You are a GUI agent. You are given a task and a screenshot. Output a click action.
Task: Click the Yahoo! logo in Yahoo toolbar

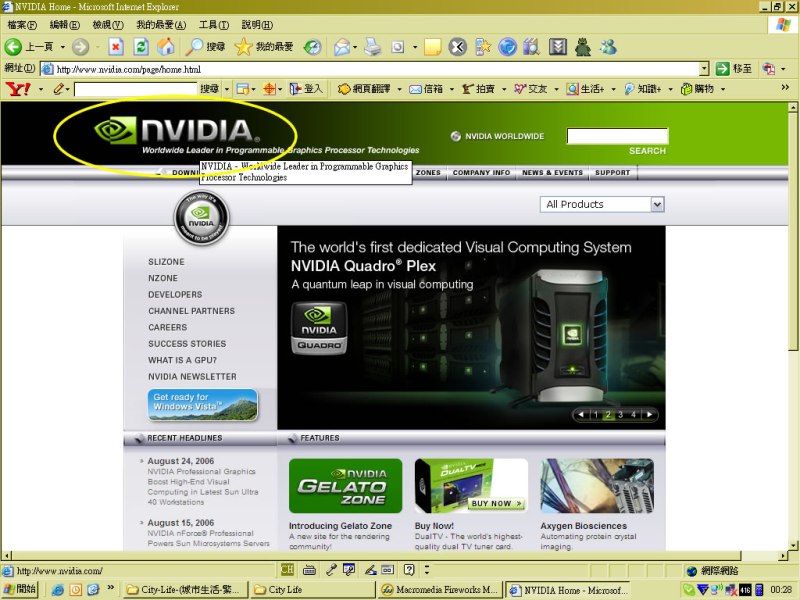point(18,89)
